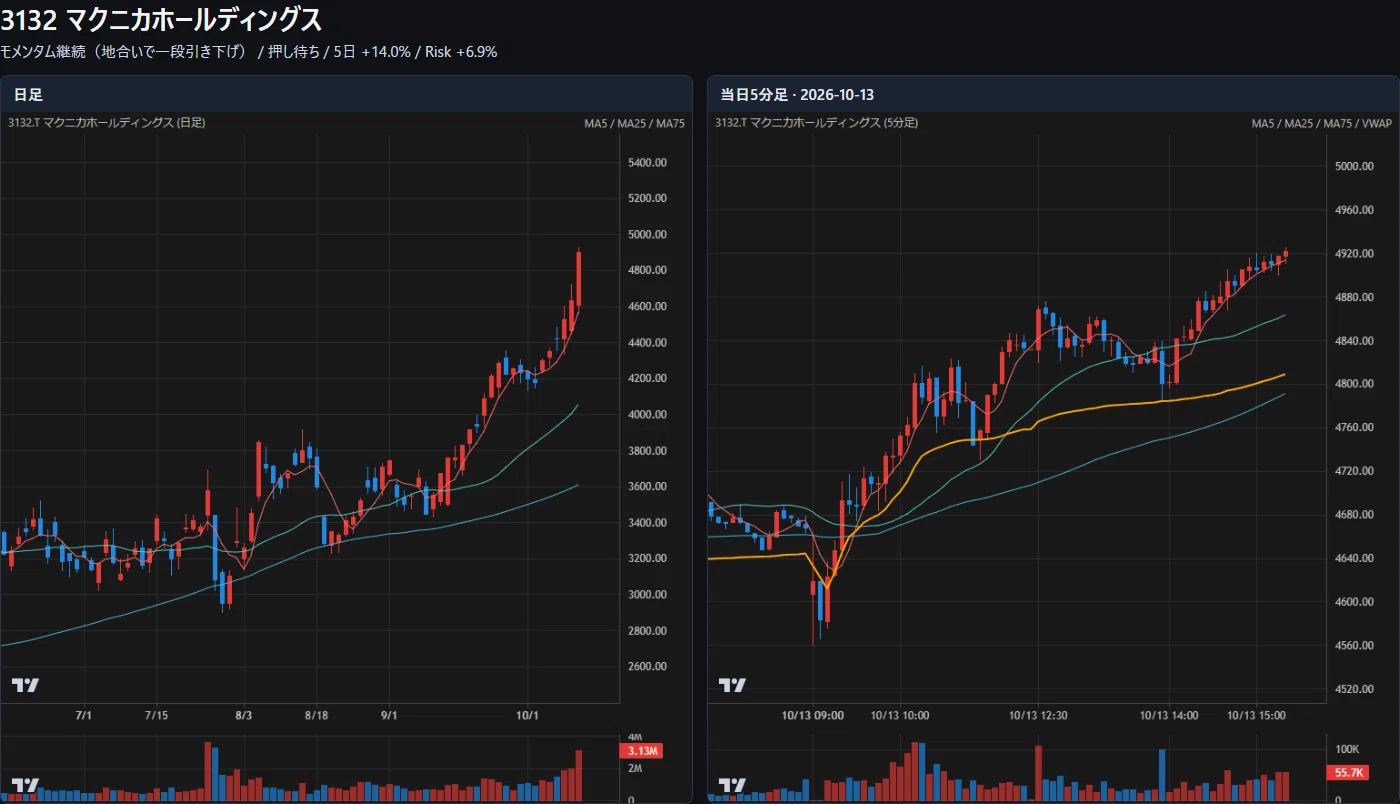Click the 7/15 date axis label
1400x804 pixels.
point(157,716)
